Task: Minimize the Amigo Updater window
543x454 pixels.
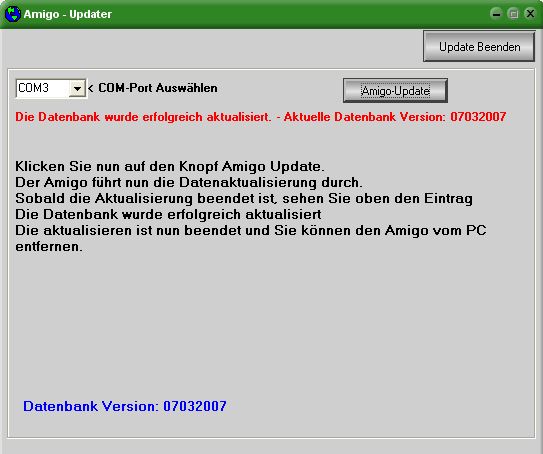Action: 496,14
